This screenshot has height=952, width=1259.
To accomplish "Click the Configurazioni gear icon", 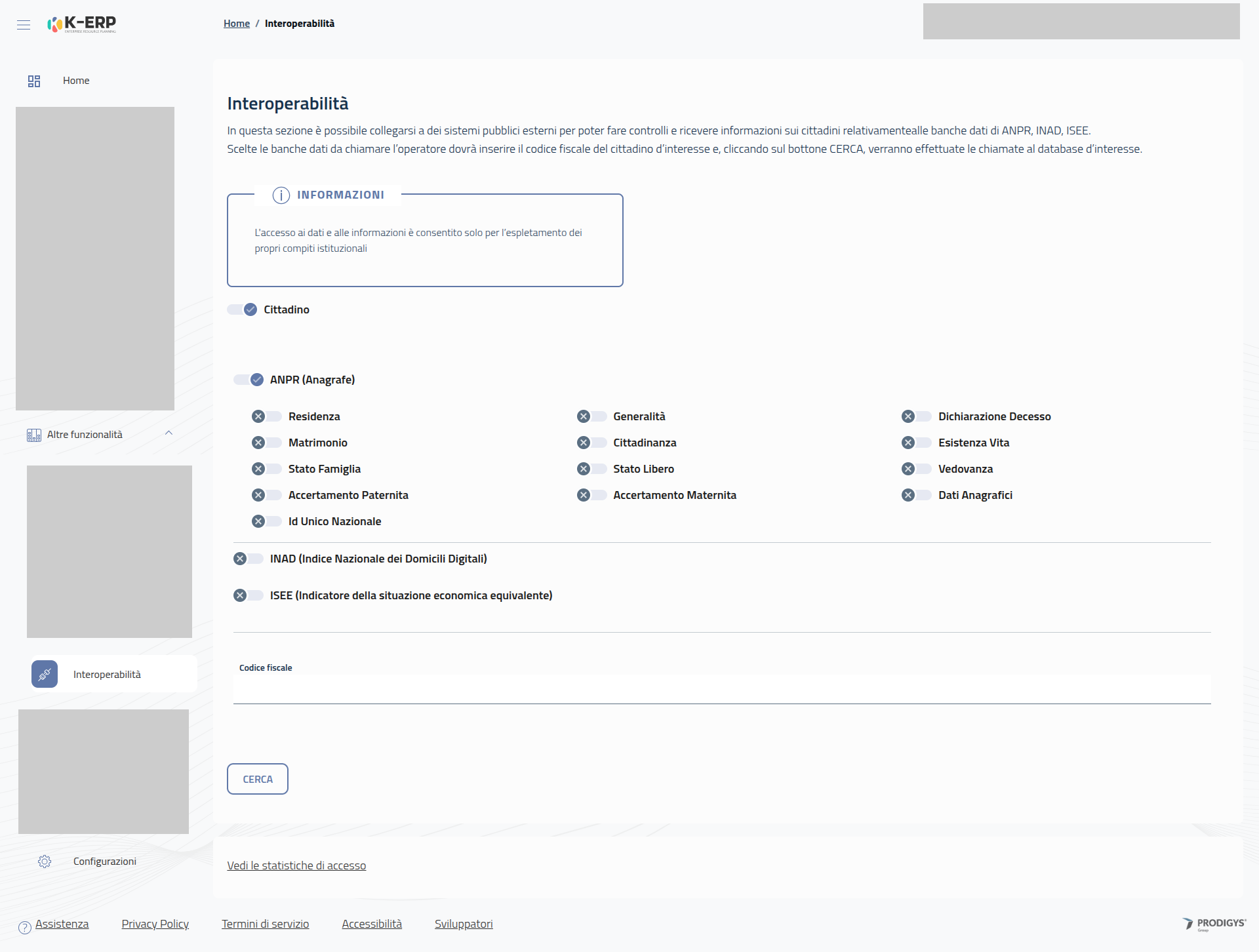I will pos(45,862).
